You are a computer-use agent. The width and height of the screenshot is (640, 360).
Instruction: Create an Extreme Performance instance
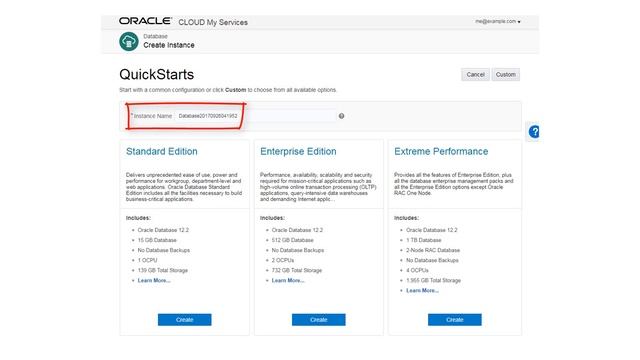pyautogui.click(x=455, y=320)
